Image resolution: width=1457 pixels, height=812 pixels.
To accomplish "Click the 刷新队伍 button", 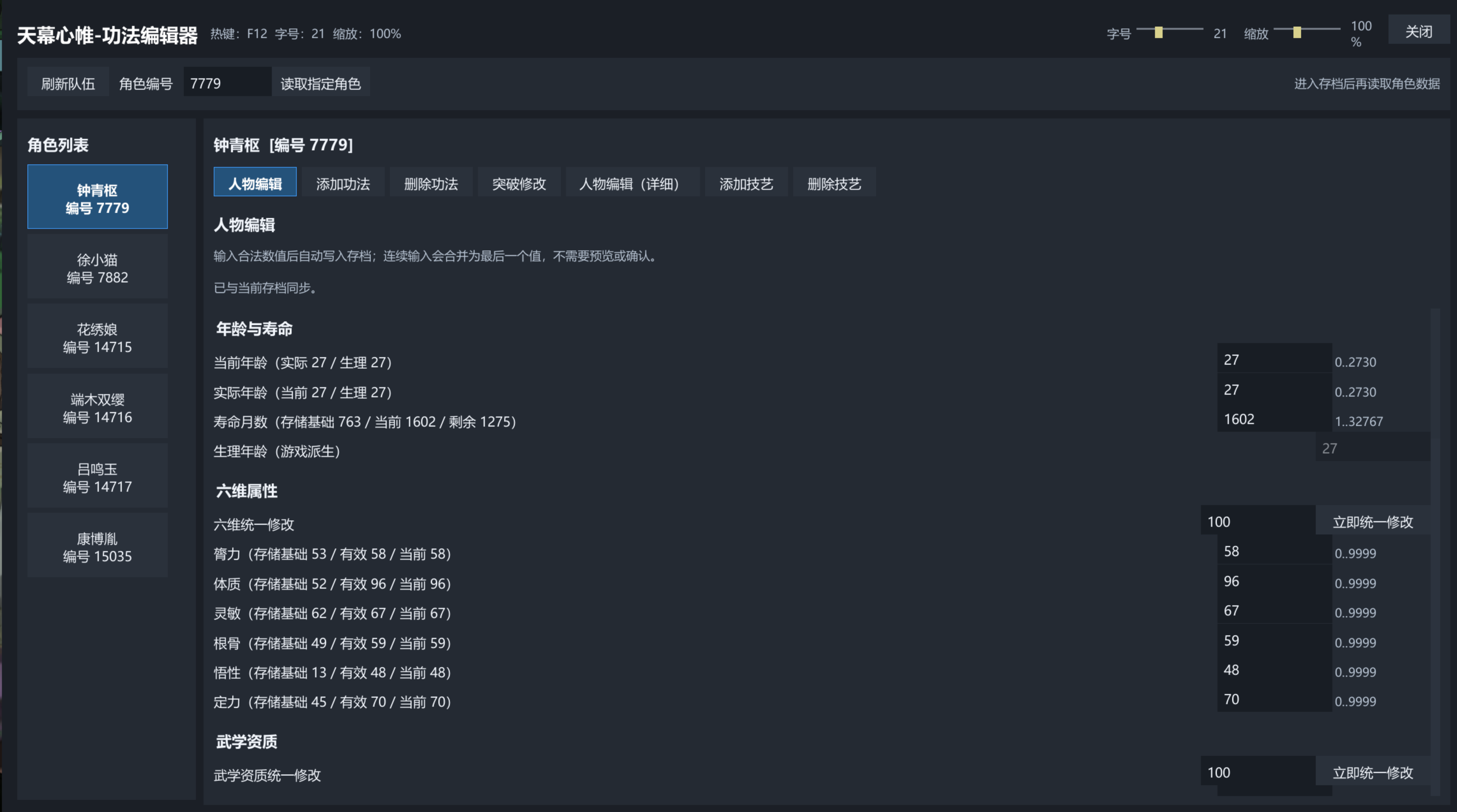I will pyautogui.click(x=68, y=83).
